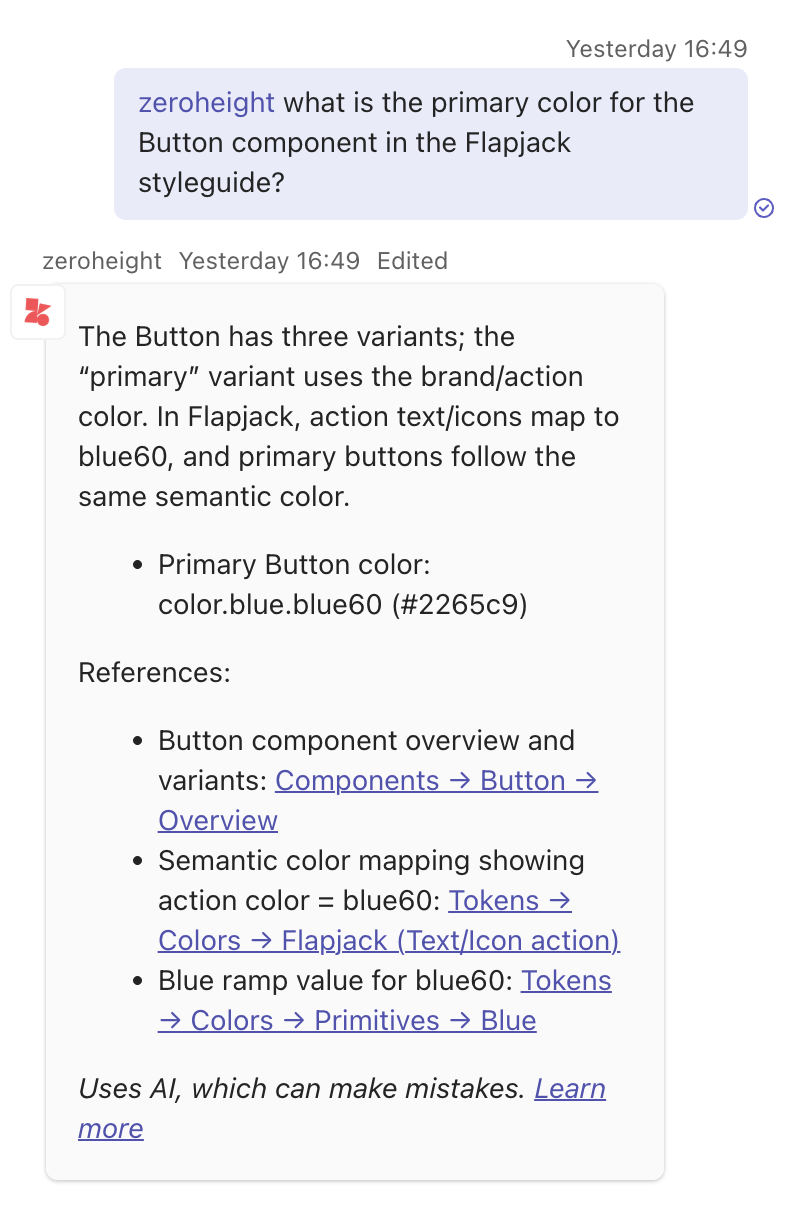
Task: Click the Edited label on the reply
Action: [412, 261]
